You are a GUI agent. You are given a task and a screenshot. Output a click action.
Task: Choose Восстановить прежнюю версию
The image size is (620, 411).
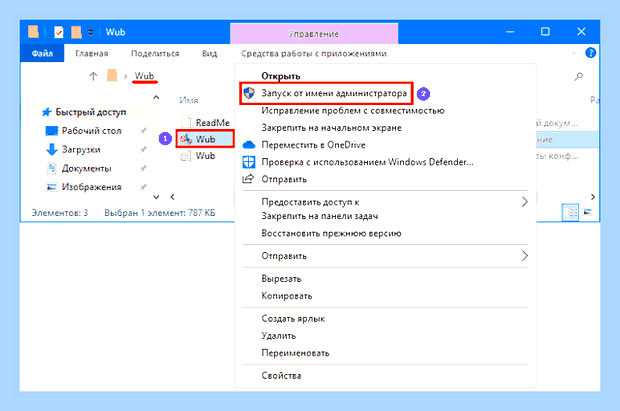(386, 233)
